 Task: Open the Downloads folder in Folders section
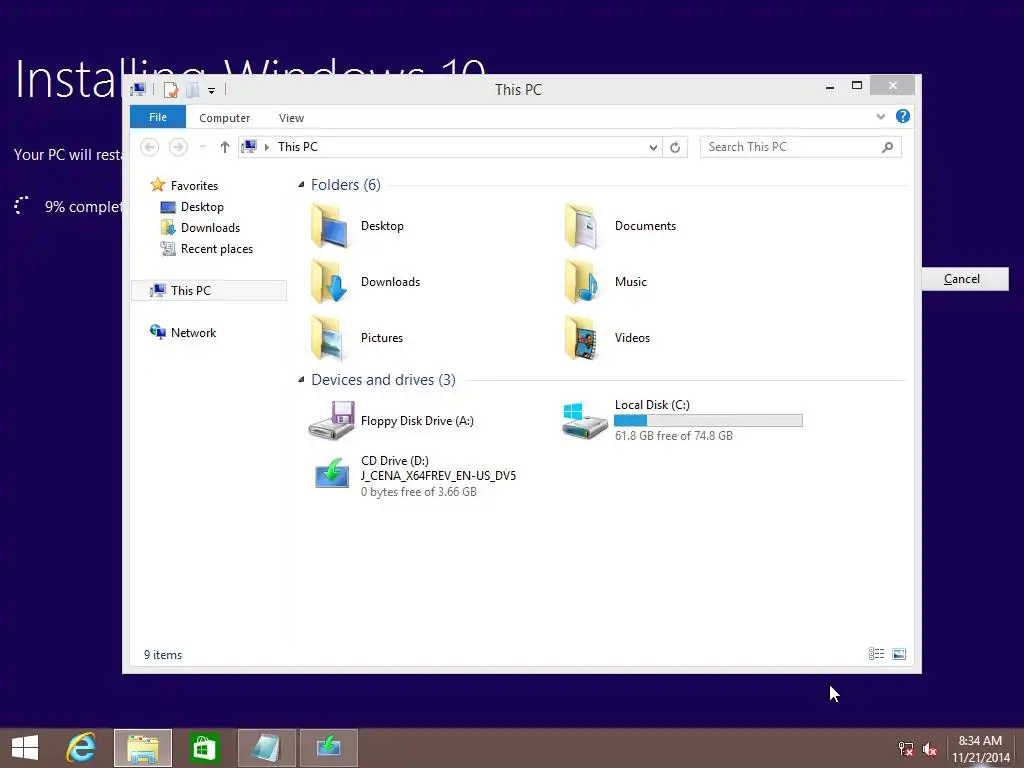[330, 282]
